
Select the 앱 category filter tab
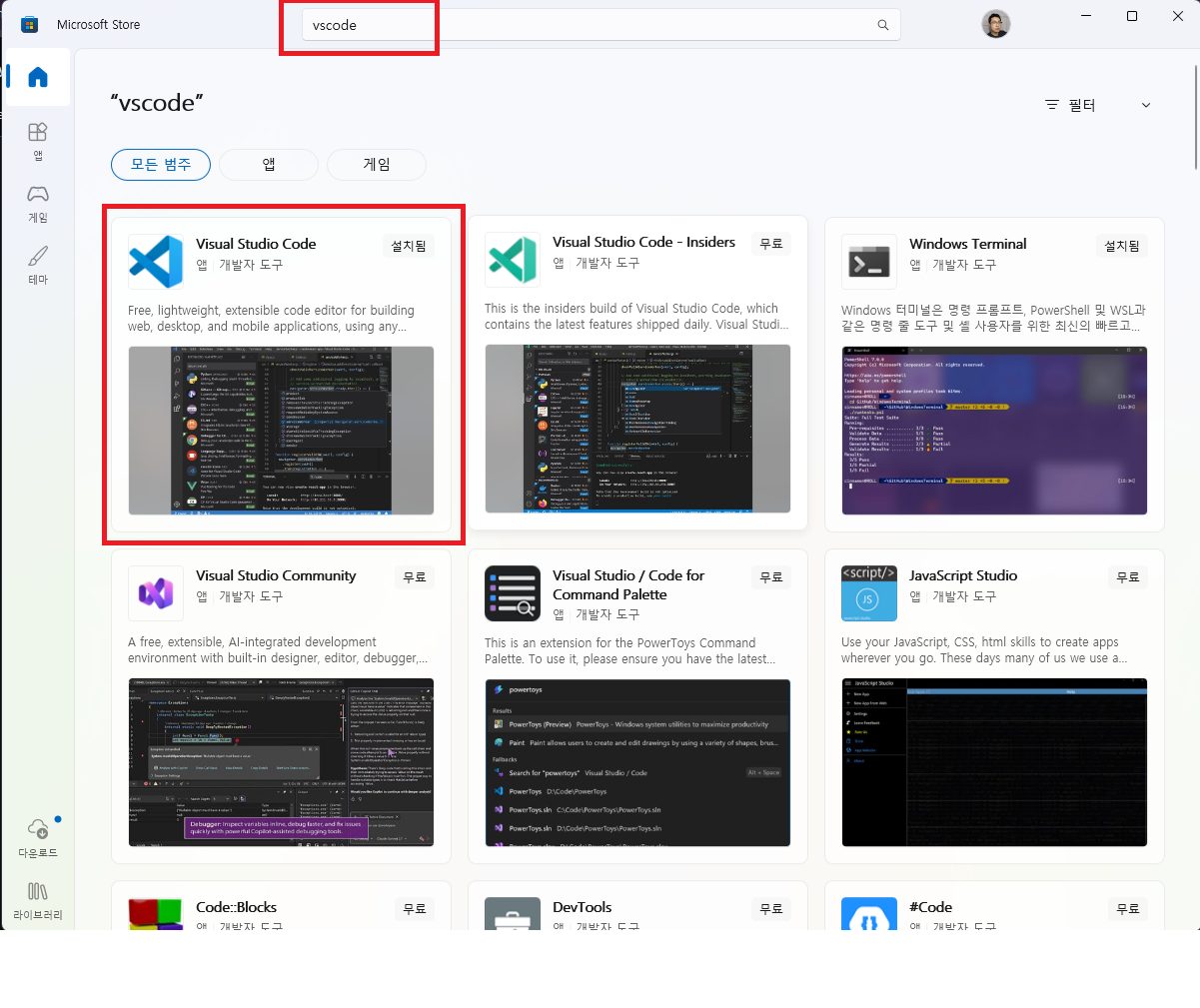point(269,165)
